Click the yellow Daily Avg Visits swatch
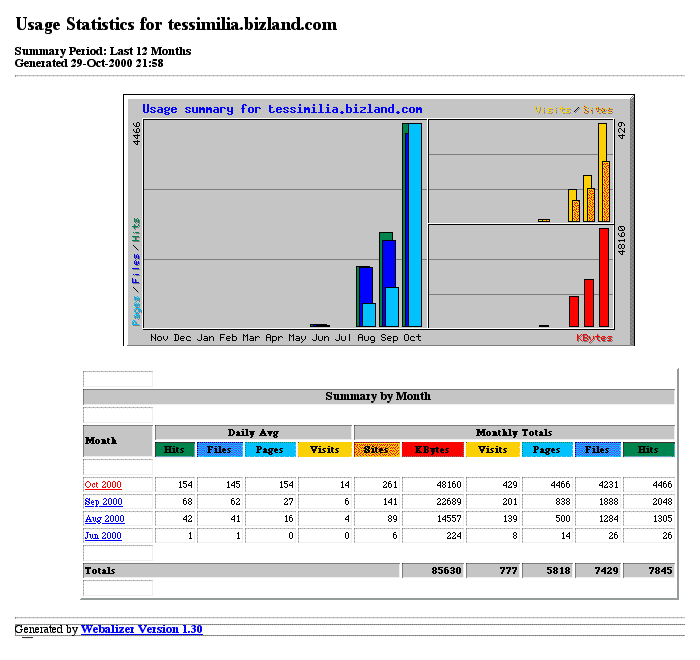The width and height of the screenshot is (700, 660). (x=324, y=450)
